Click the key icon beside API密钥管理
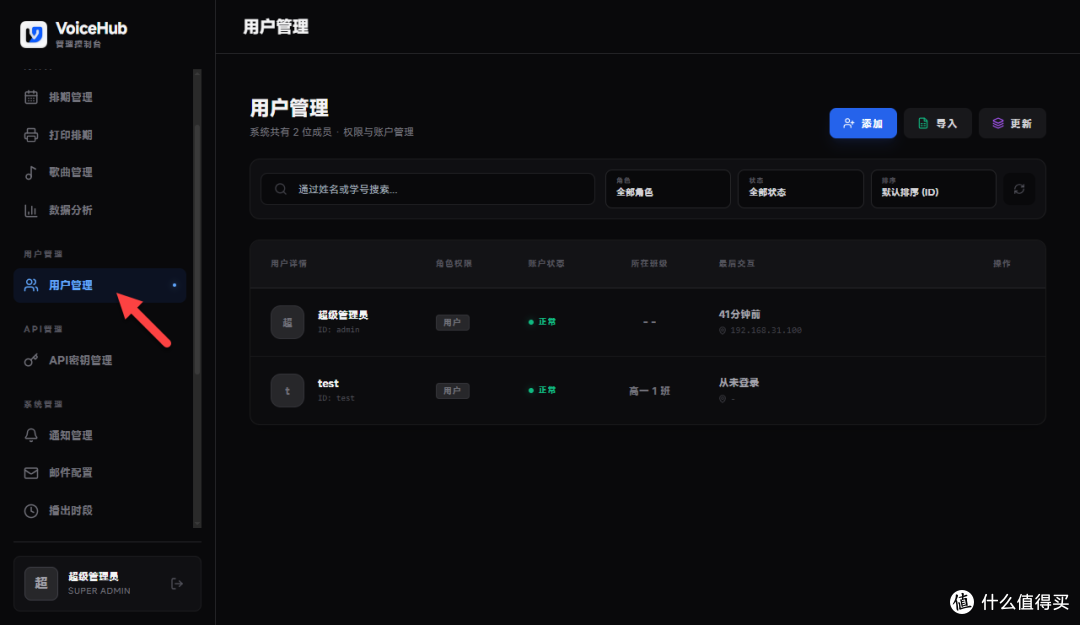 point(31,360)
